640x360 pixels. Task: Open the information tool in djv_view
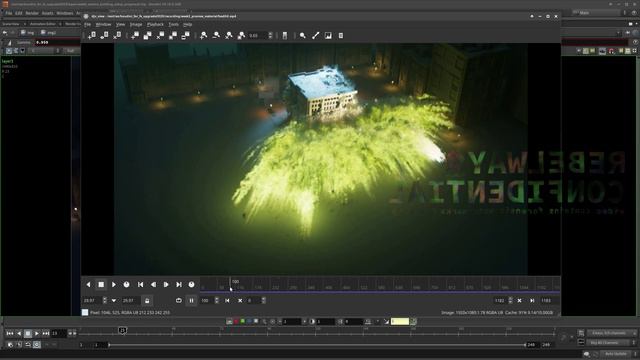pos(341,36)
